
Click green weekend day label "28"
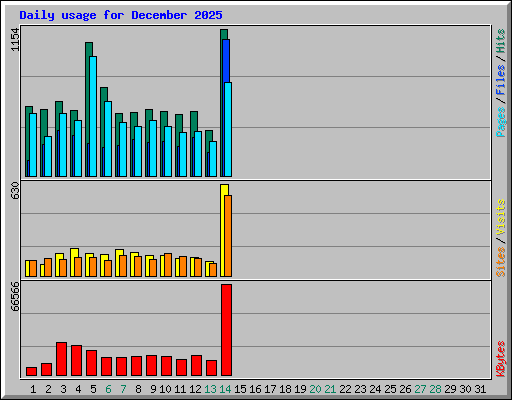click(x=435, y=389)
